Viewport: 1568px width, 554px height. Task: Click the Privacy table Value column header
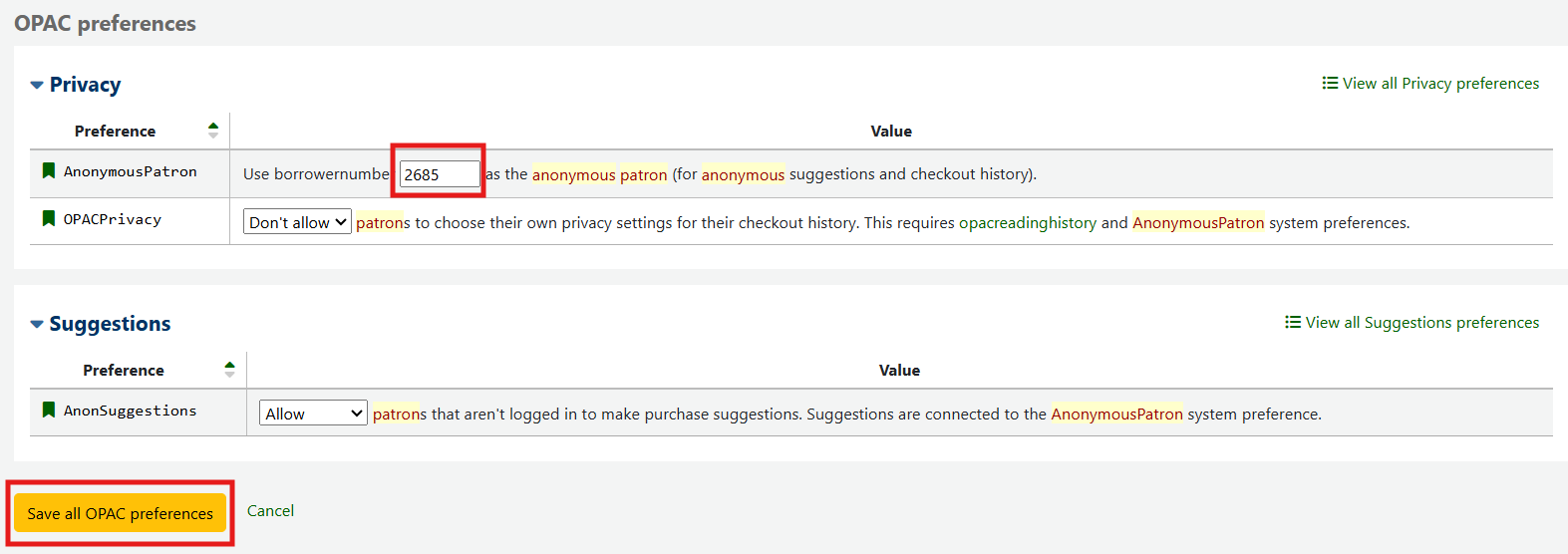(x=891, y=132)
